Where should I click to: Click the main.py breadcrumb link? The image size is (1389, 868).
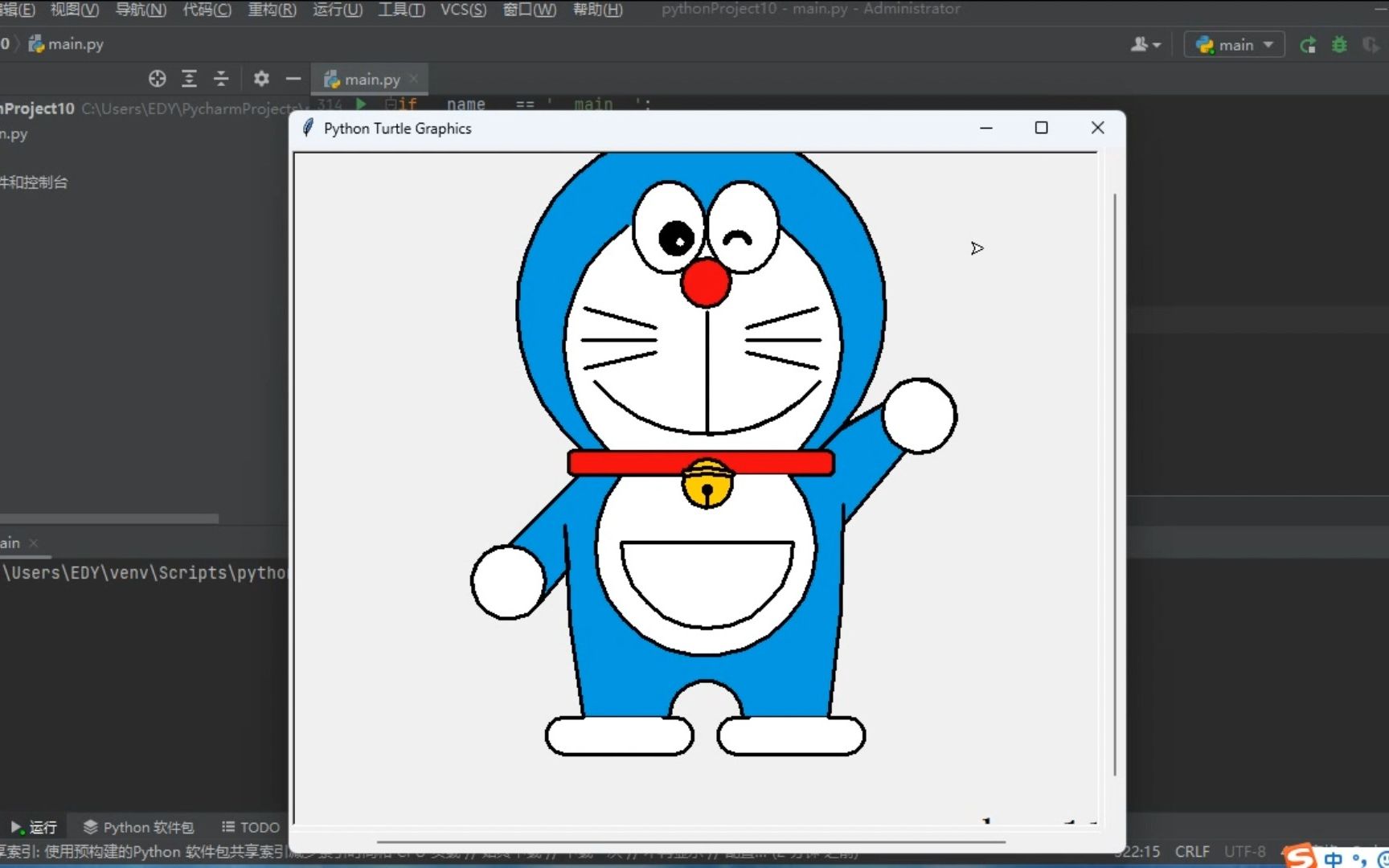coord(75,44)
